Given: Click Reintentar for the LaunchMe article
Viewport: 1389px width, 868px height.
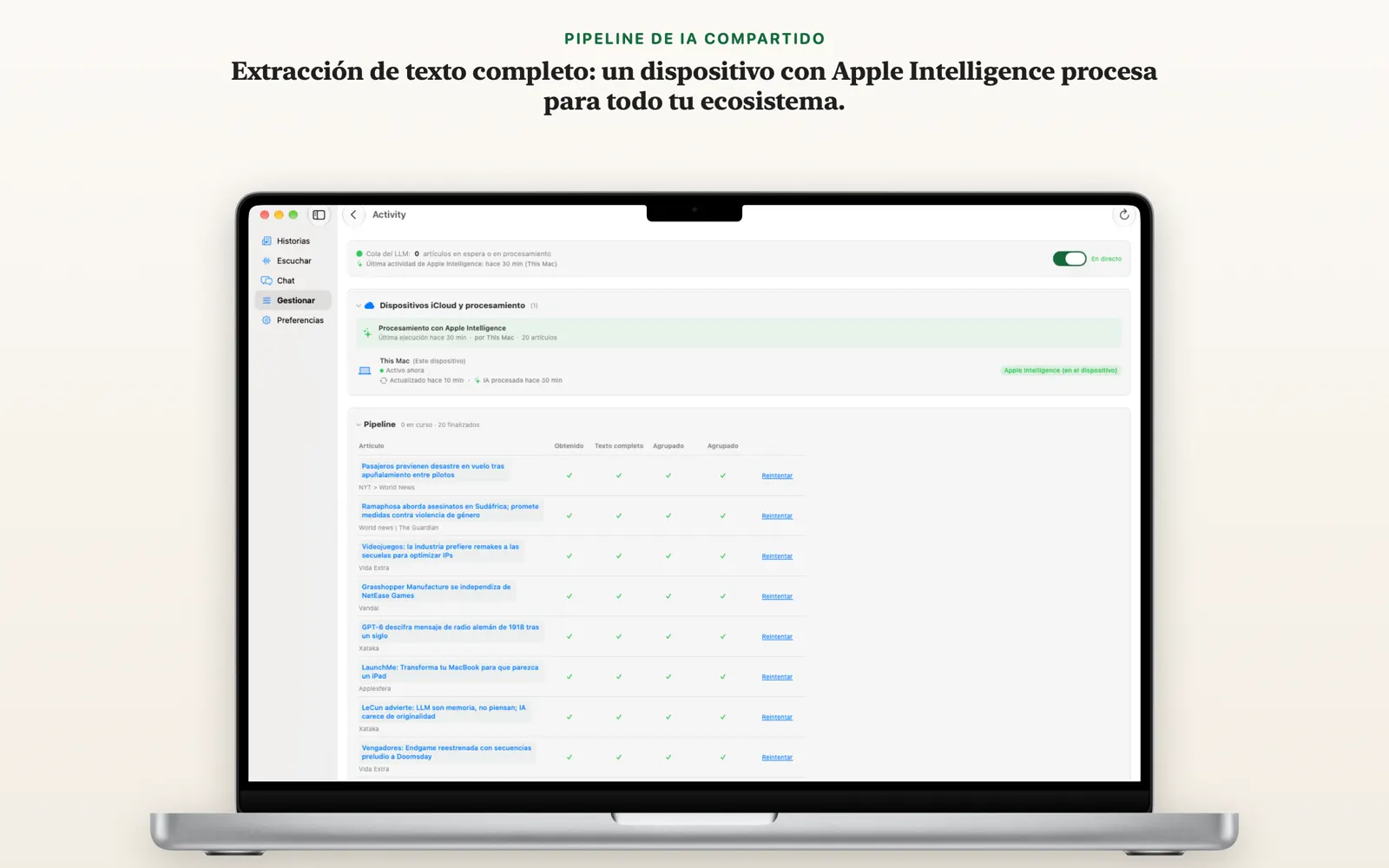Looking at the screenshot, I should [x=777, y=677].
